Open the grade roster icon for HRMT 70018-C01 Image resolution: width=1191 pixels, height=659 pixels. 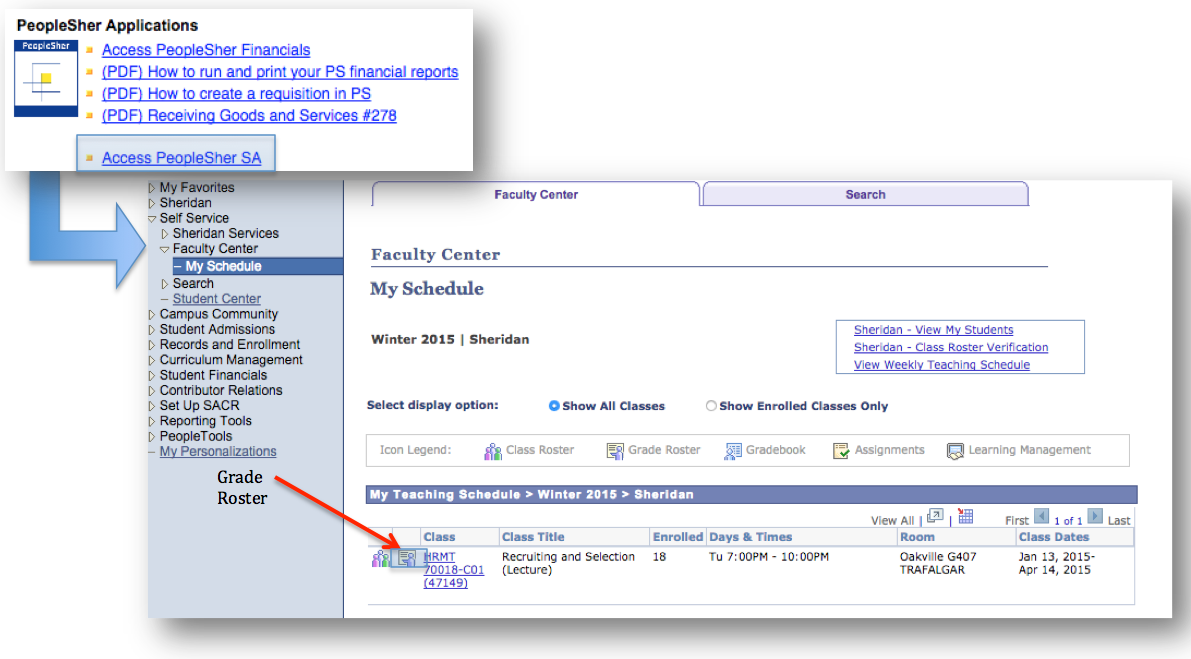[x=407, y=560]
